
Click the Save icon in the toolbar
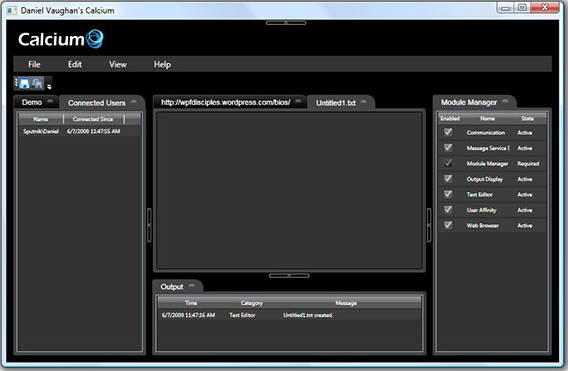click(x=24, y=83)
